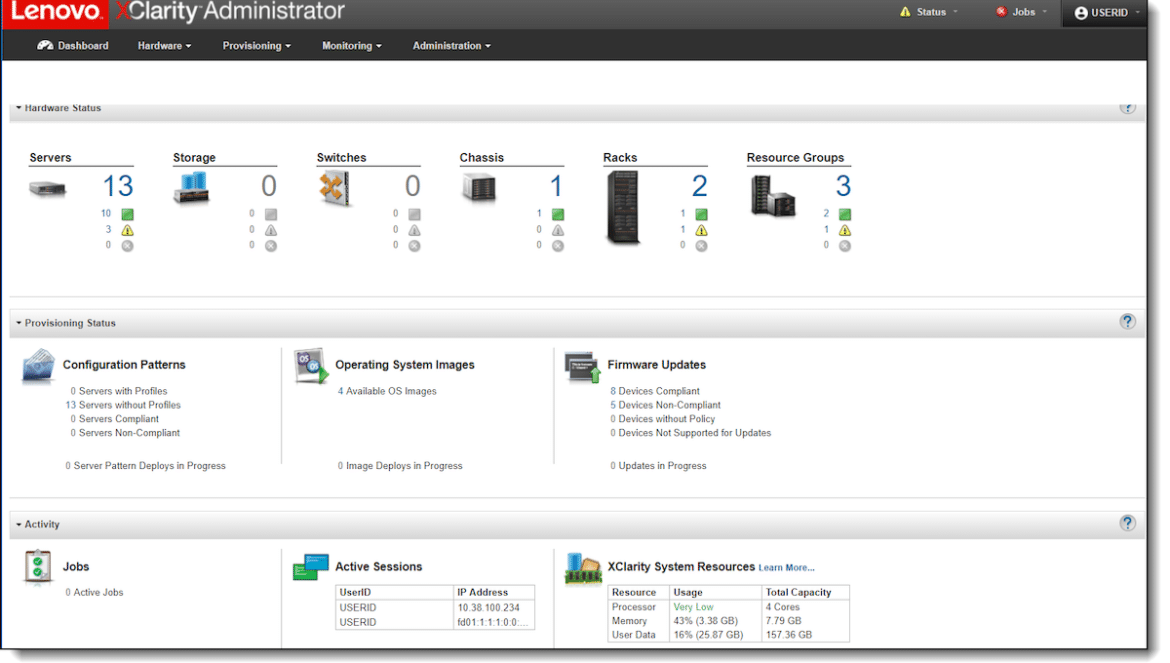The width and height of the screenshot is (1170, 663).
Task: Open the Chassis total count 1
Action: pos(556,186)
